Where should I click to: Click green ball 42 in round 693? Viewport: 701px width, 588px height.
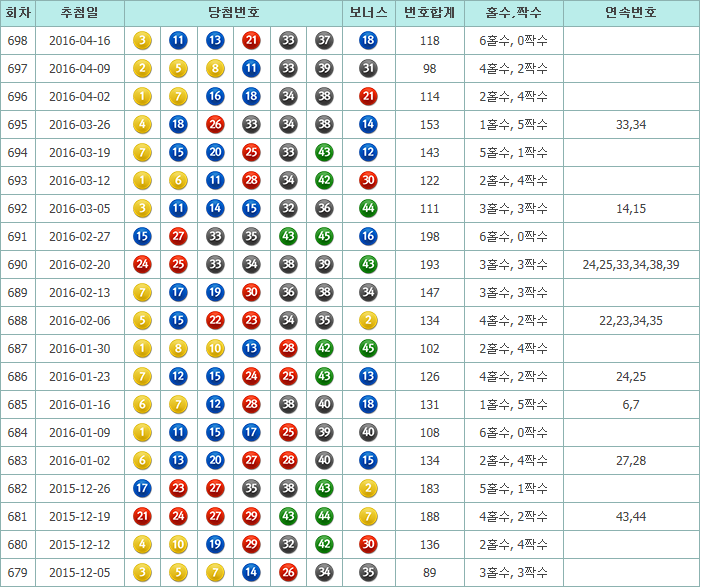click(x=324, y=181)
